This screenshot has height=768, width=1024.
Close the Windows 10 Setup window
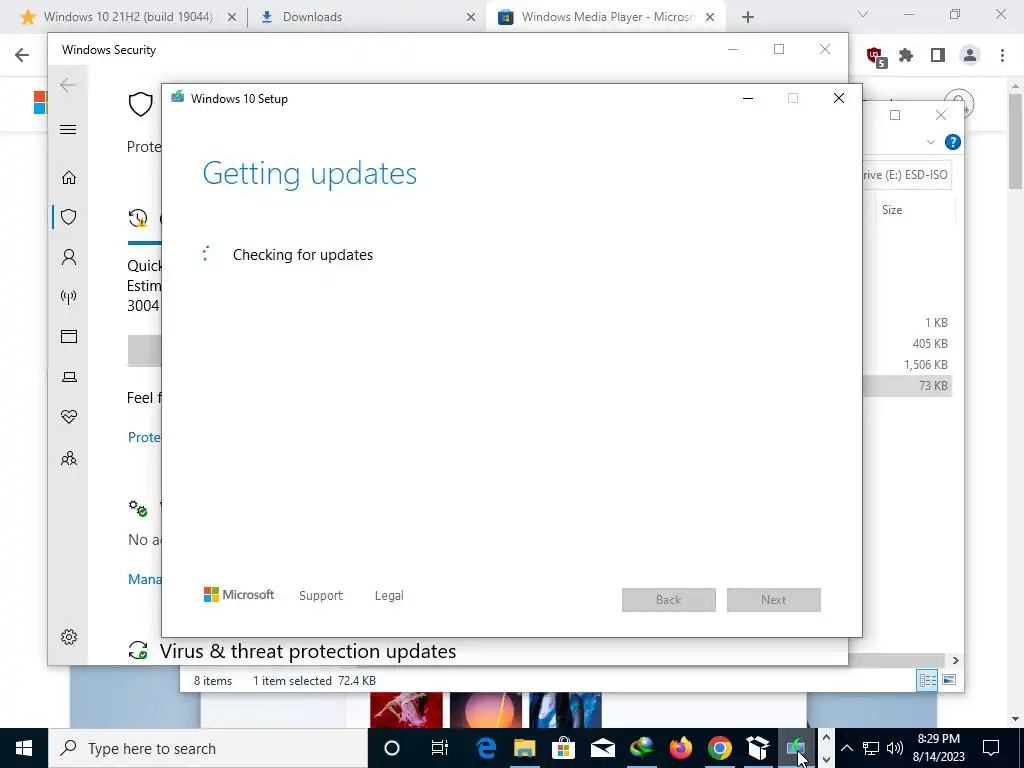tap(839, 99)
